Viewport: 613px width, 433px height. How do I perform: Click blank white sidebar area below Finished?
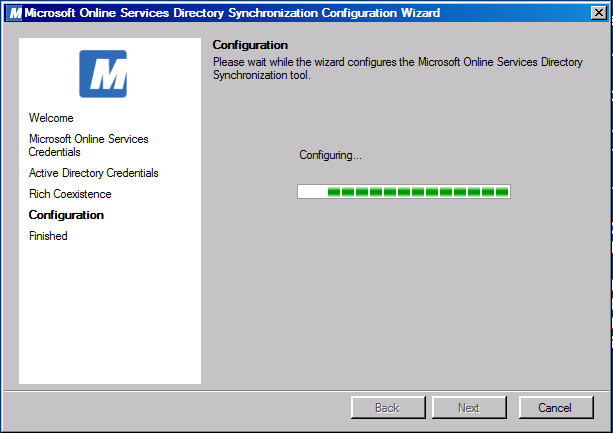(110, 320)
